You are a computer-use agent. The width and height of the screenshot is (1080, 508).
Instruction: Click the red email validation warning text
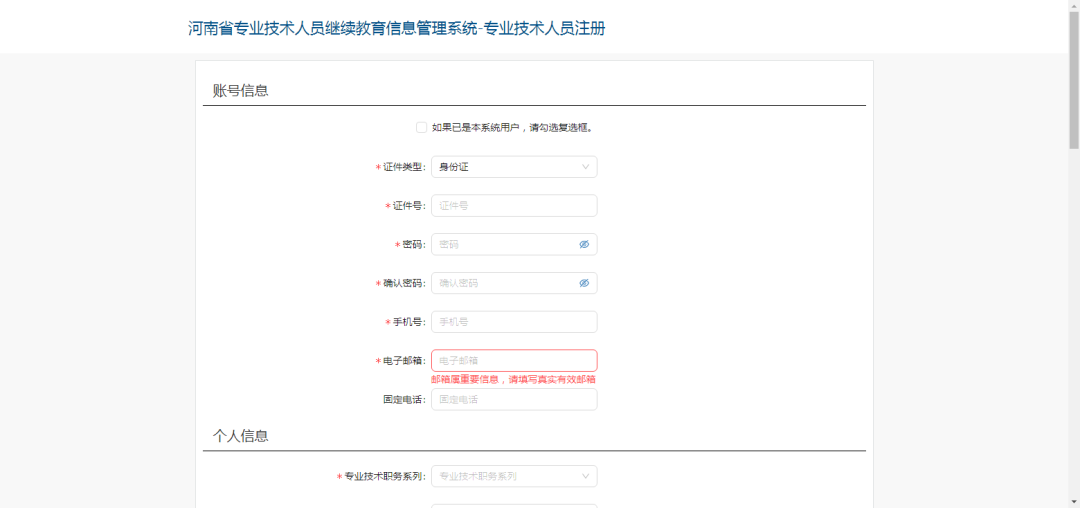pyautogui.click(x=513, y=380)
